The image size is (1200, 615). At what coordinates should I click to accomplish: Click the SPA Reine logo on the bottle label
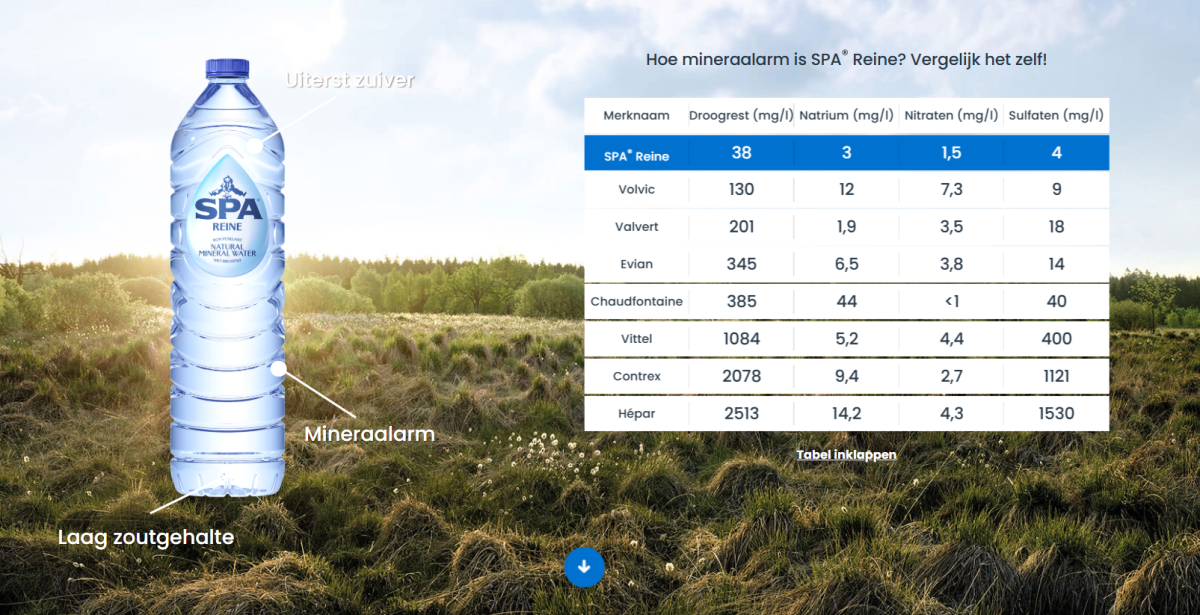tap(228, 213)
